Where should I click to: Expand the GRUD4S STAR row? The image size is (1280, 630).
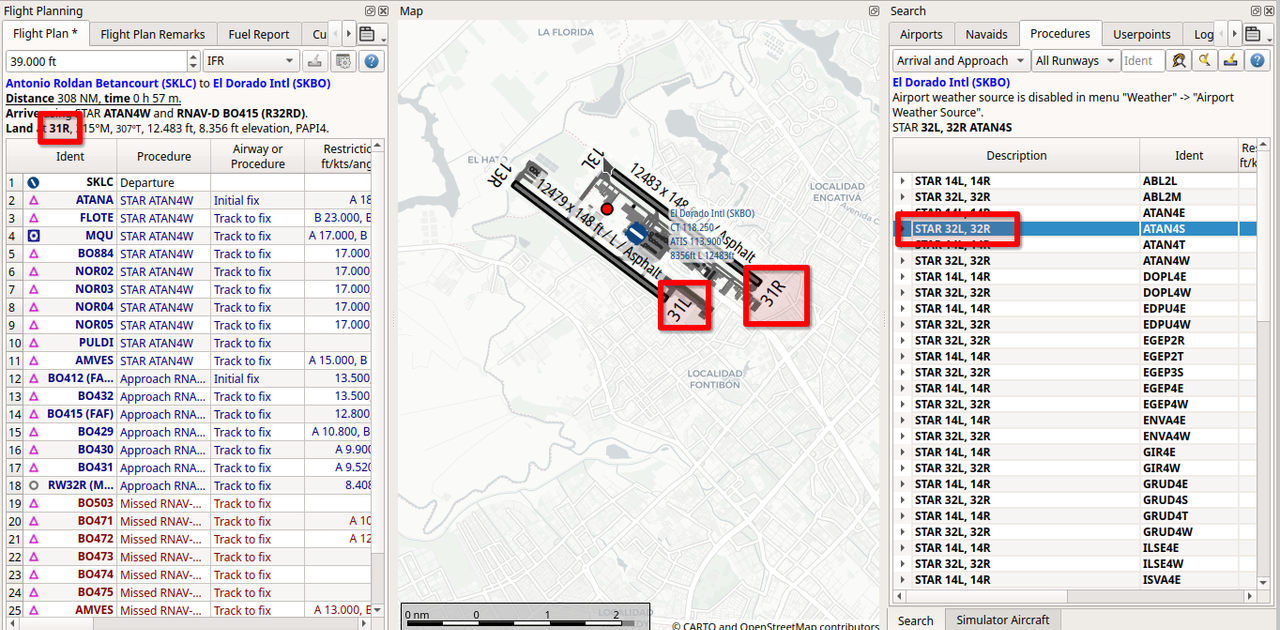point(903,500)
